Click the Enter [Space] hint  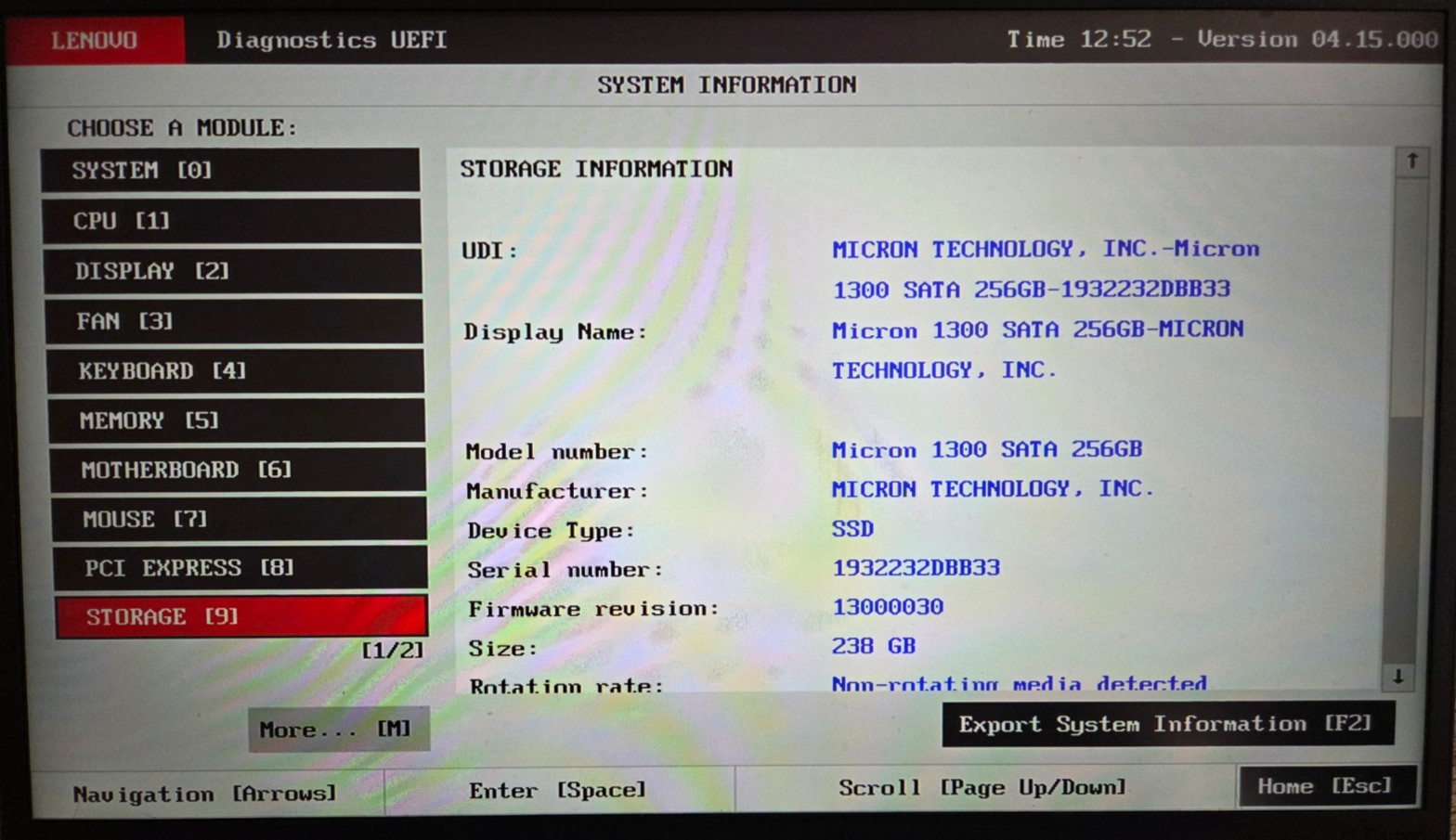tap(557, 790)
